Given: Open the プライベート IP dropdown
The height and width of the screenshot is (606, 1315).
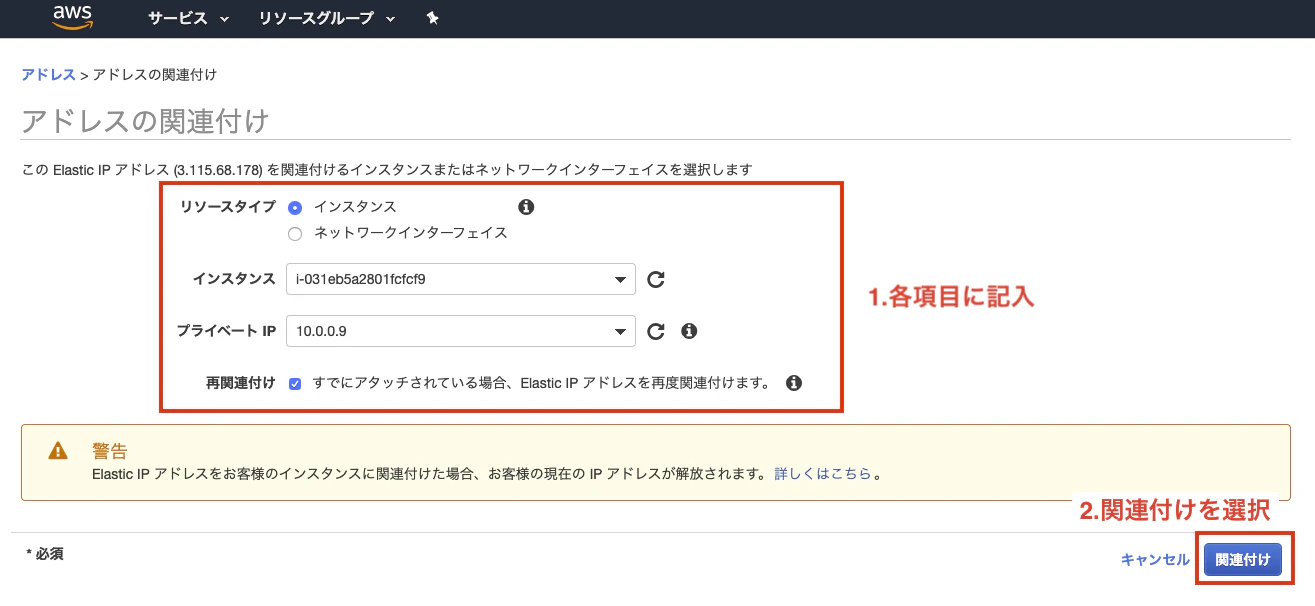Looking at the screenshot, I should (x=460, y=331).
